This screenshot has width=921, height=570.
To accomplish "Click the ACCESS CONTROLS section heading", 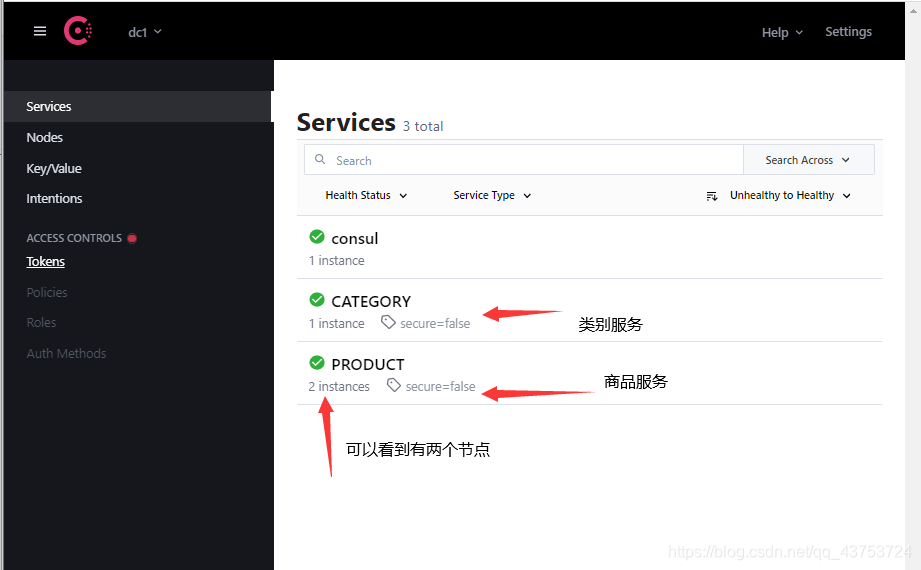I will [x=74, y=238].
